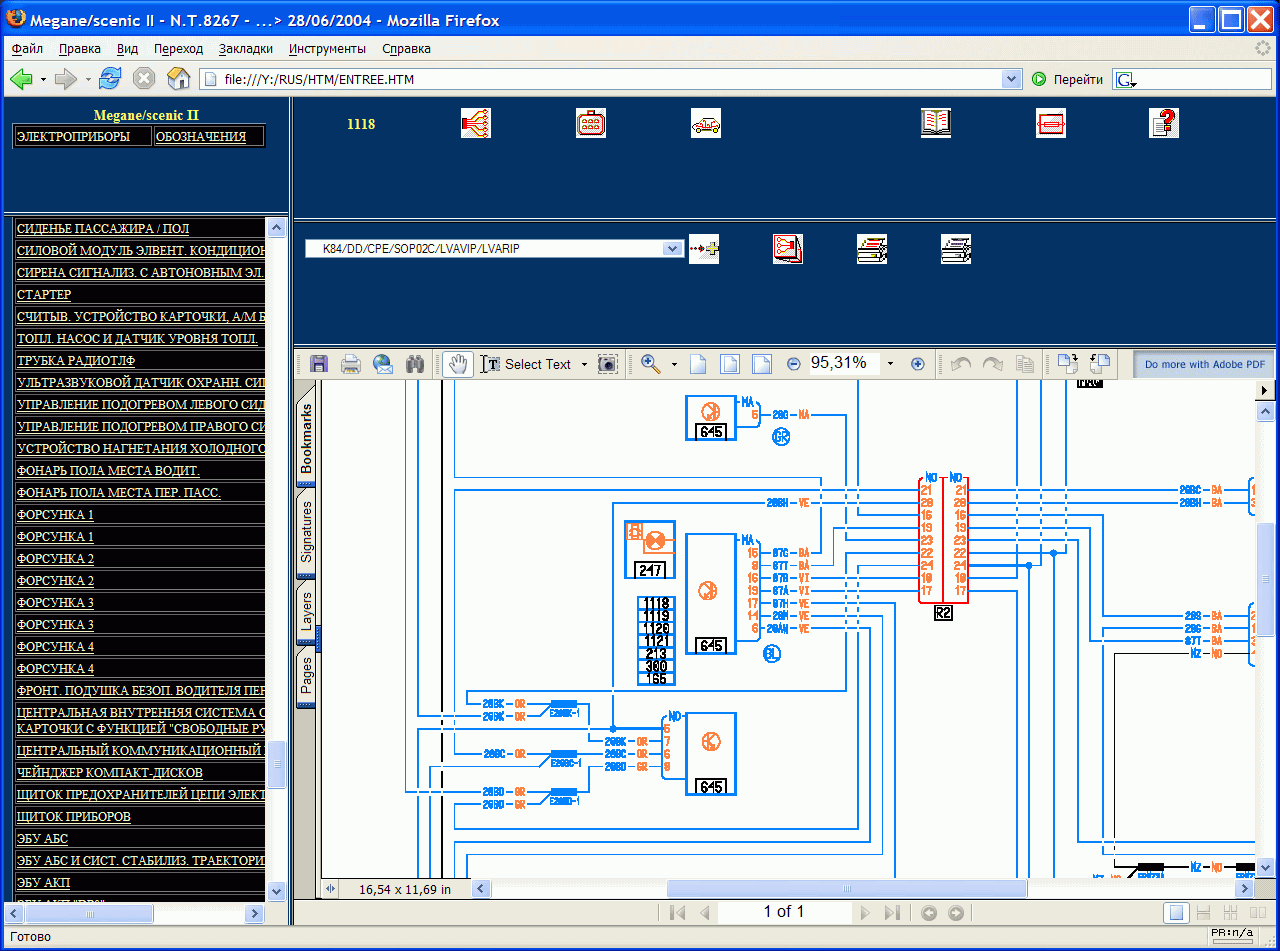Click the СТАРТЕР link in the sidebar

click(42, 294)
